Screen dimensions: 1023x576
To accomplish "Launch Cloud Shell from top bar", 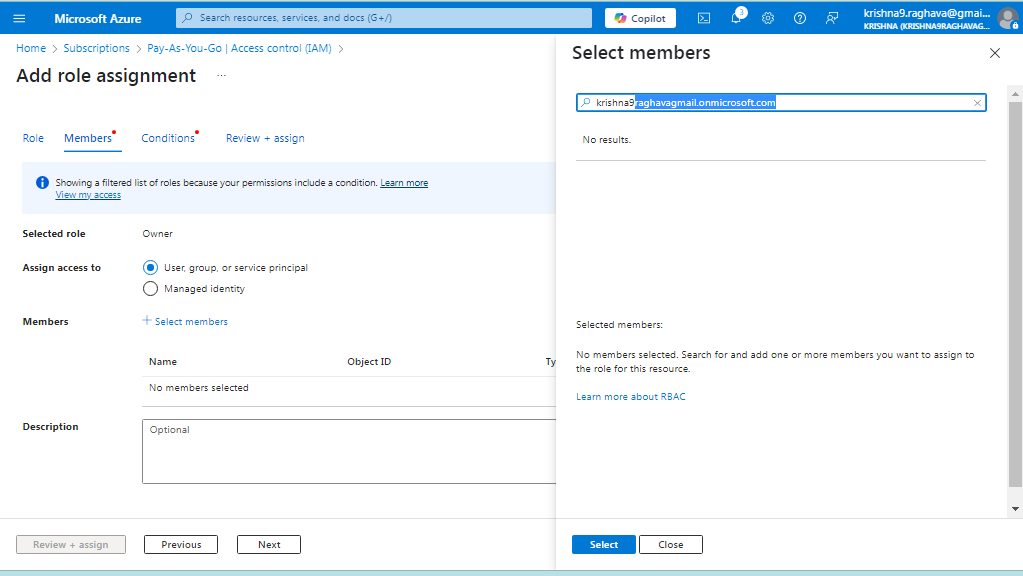I will pos(704,18).
